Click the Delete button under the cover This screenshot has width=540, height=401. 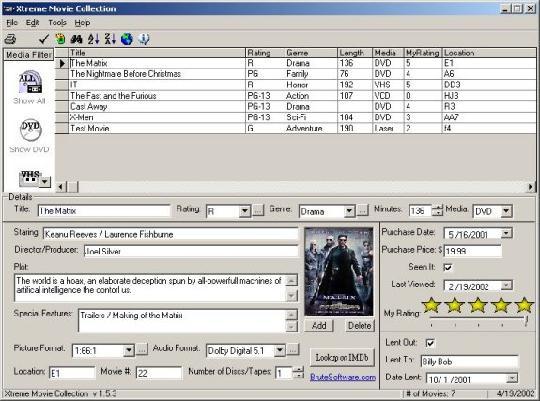pos(360,326)
